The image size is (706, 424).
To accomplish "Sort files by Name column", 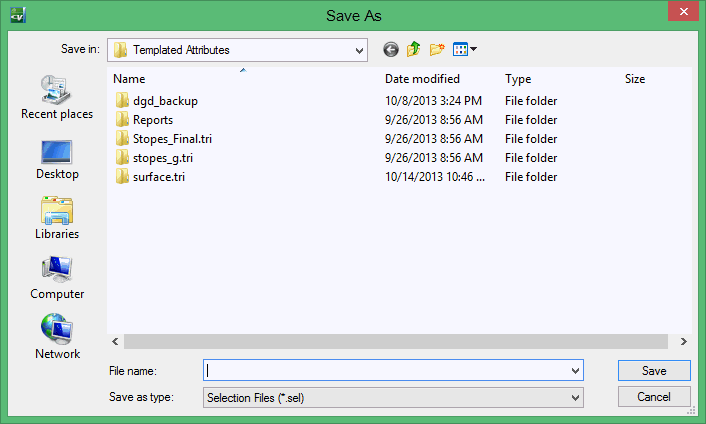I will [130, 79].
